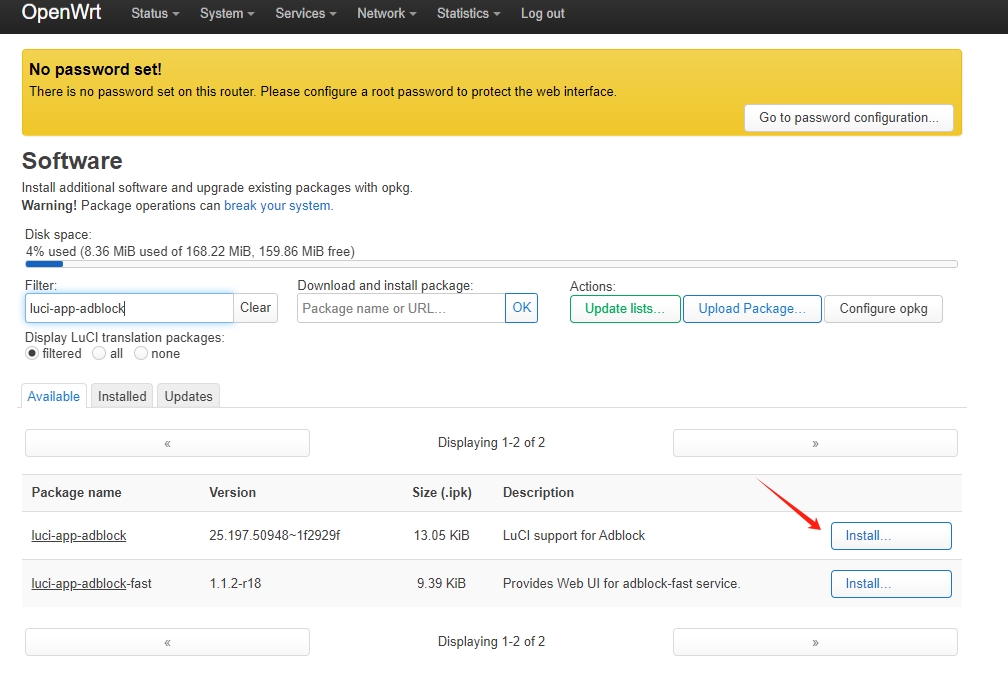Switch to the Installed tab
This screenshot has width=1008, height=693.
coord(122,396)
